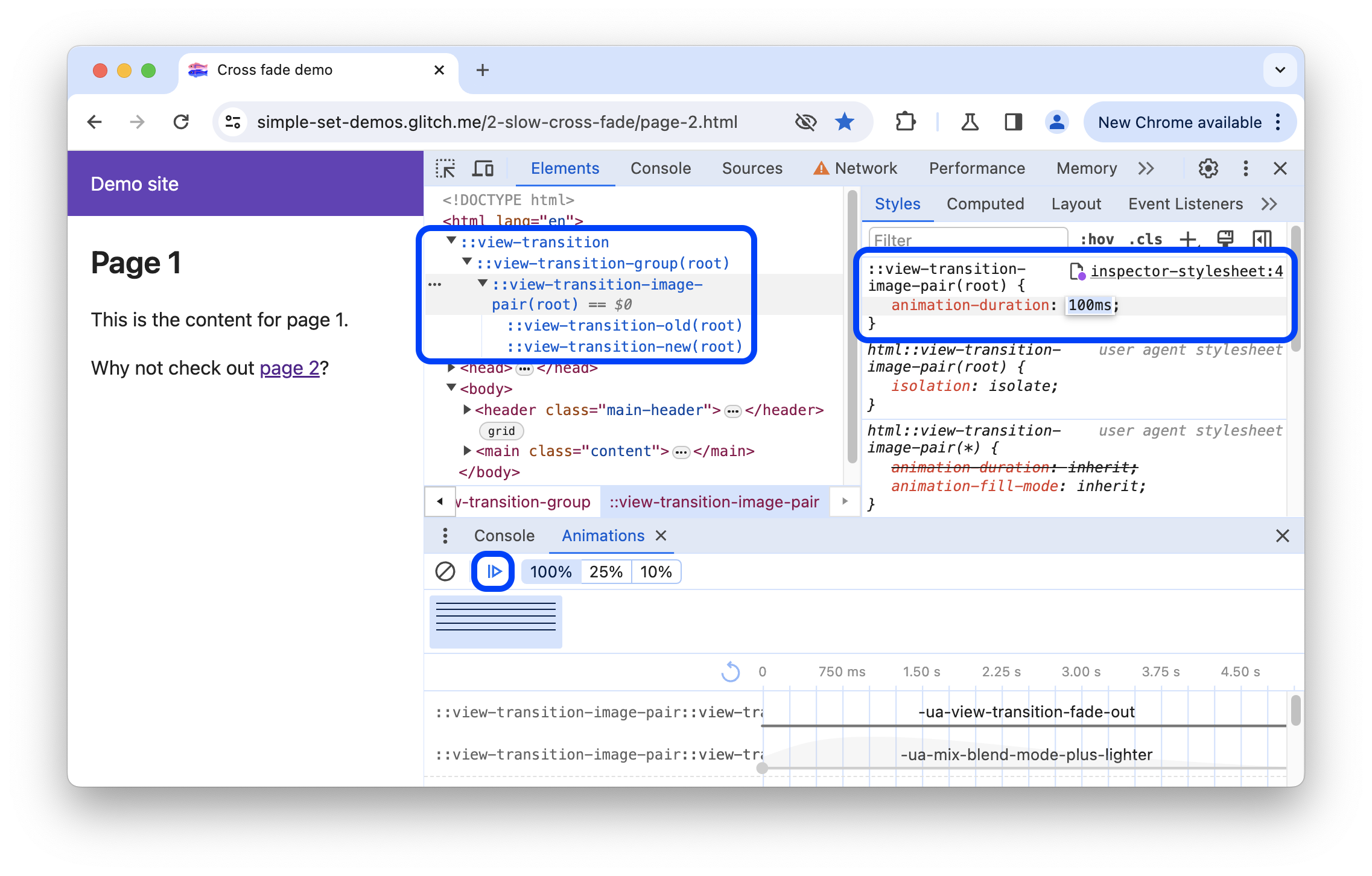Click the DevTools settings gear icon
The image size is (1372, 876).
(1208, 168)
